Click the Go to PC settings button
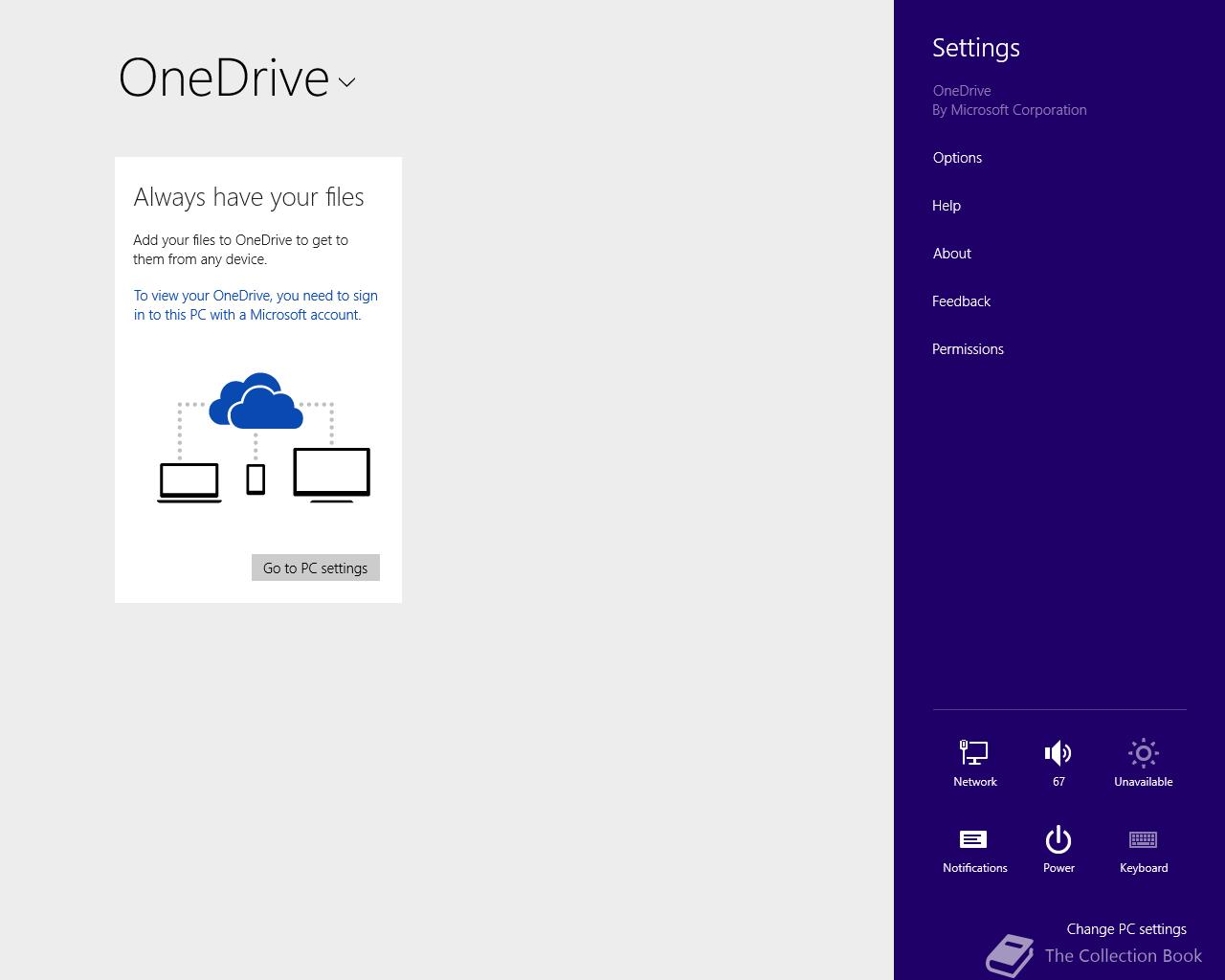Viewport: 1225px width, 980px height. click(x=316, y=568)
